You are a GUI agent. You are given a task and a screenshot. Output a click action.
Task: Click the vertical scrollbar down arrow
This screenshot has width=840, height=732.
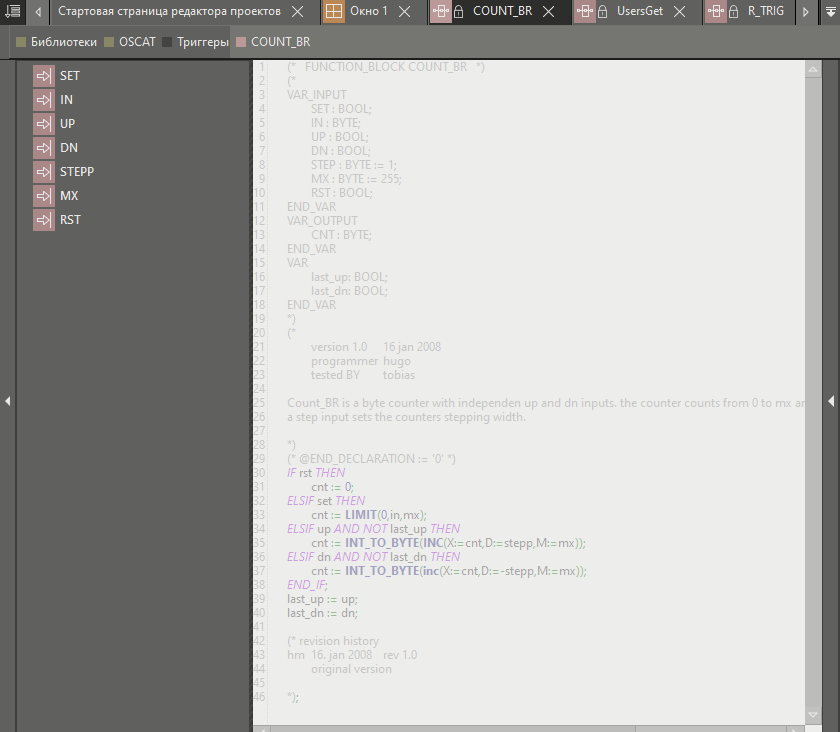[812, 714]
